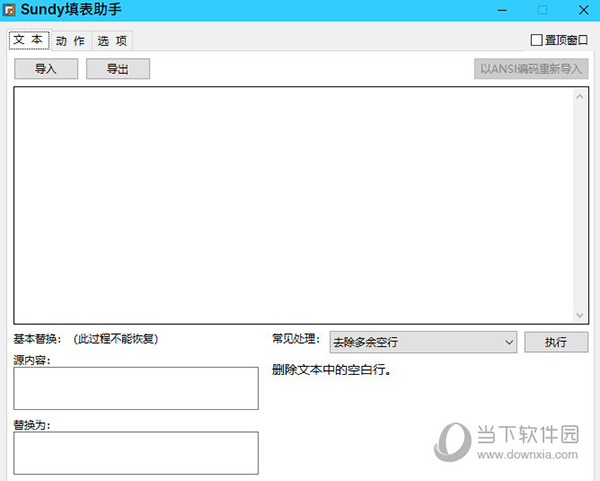Click the text area scroll up arrow
600x481 pixels.
(x=580, y=96)
